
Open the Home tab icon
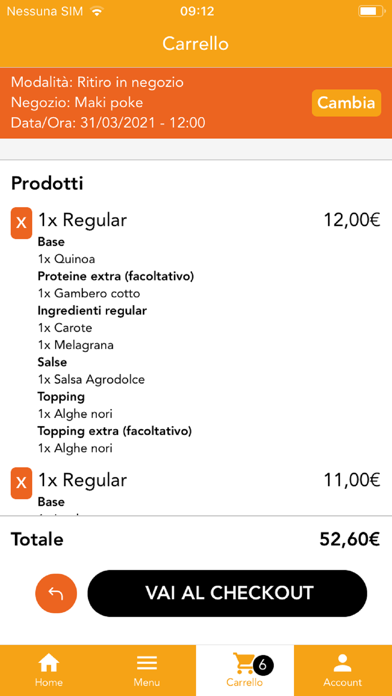click(x=49, y=663)
